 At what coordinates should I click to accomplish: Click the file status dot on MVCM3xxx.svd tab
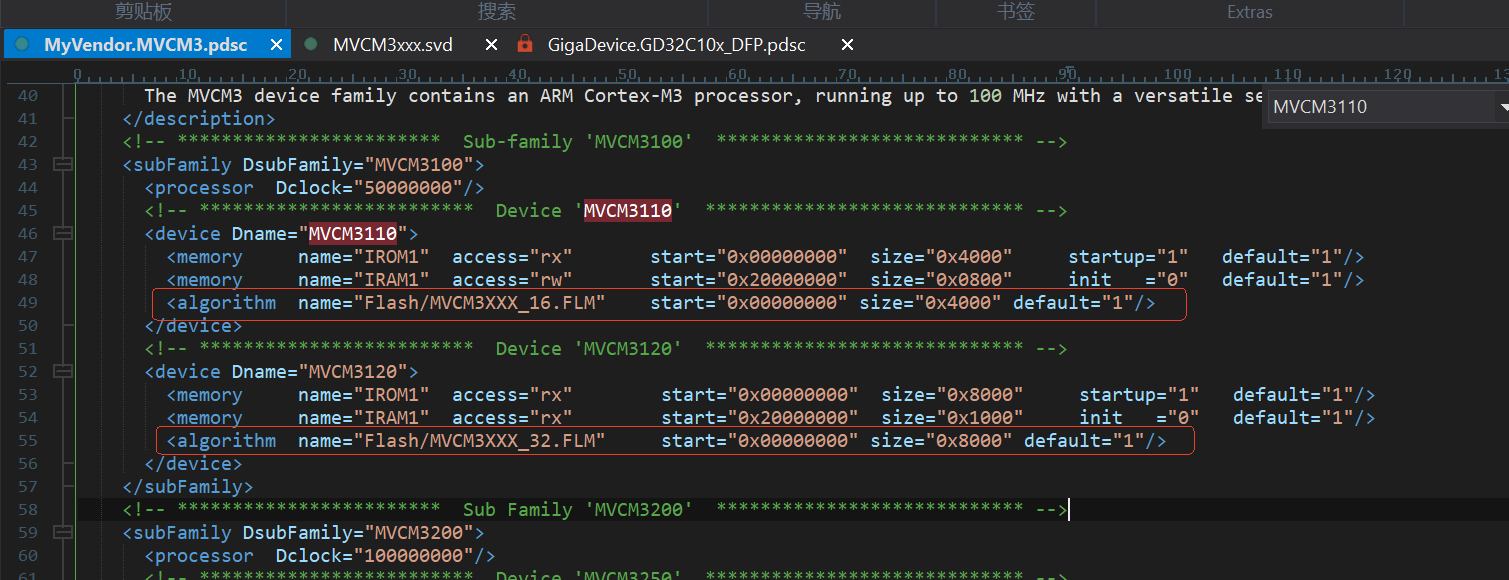pyautogui.click(x=311, y=45)
